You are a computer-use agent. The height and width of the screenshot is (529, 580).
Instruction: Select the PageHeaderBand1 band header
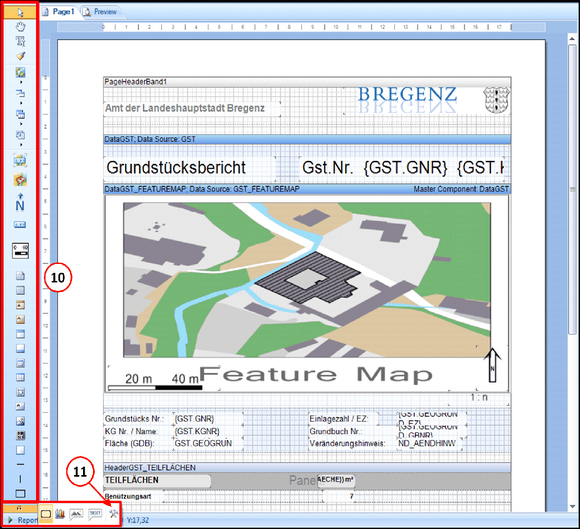click(307, 82)
